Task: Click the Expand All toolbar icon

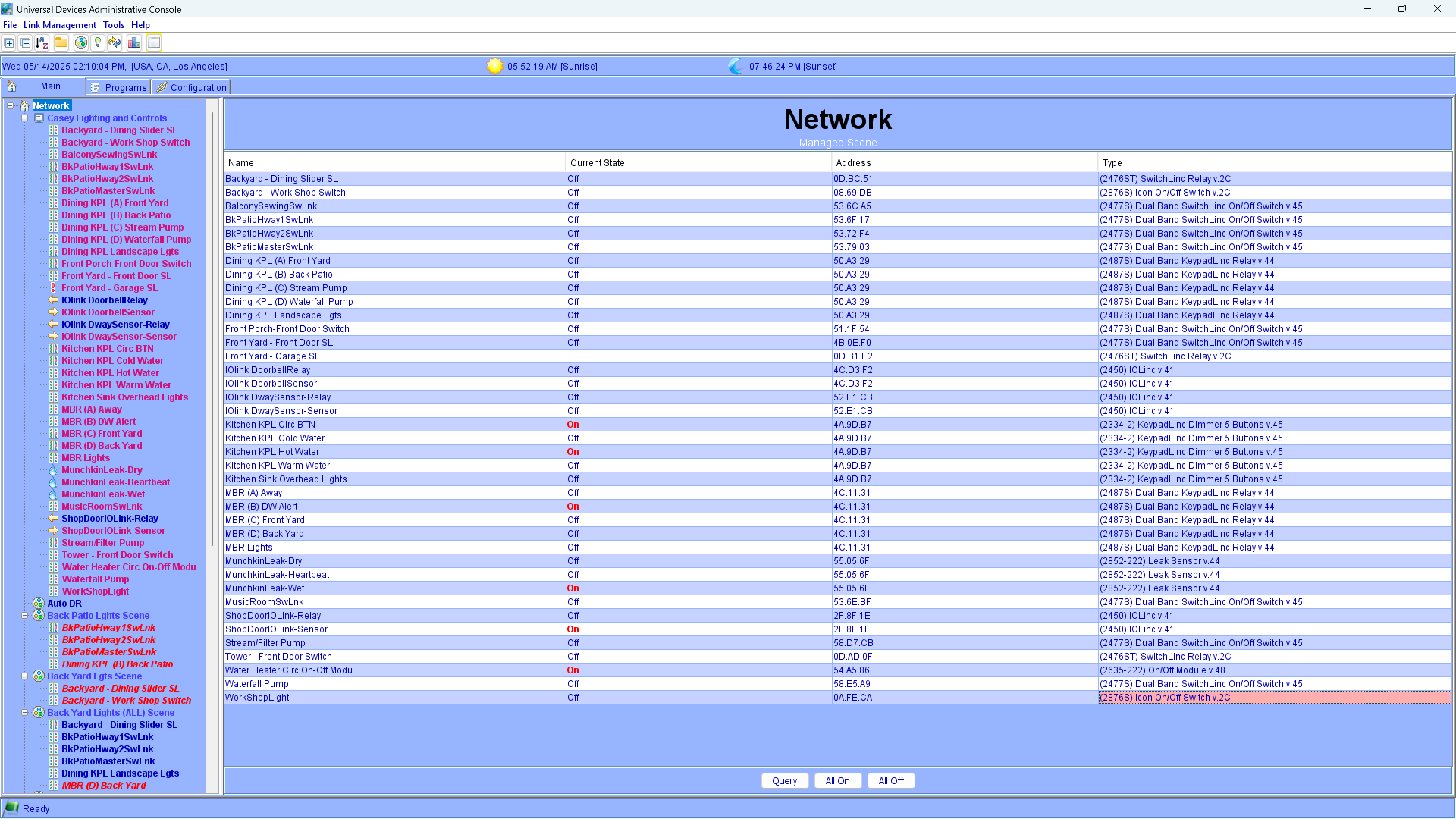Action: pyautogui.click(x=9, y=43)
